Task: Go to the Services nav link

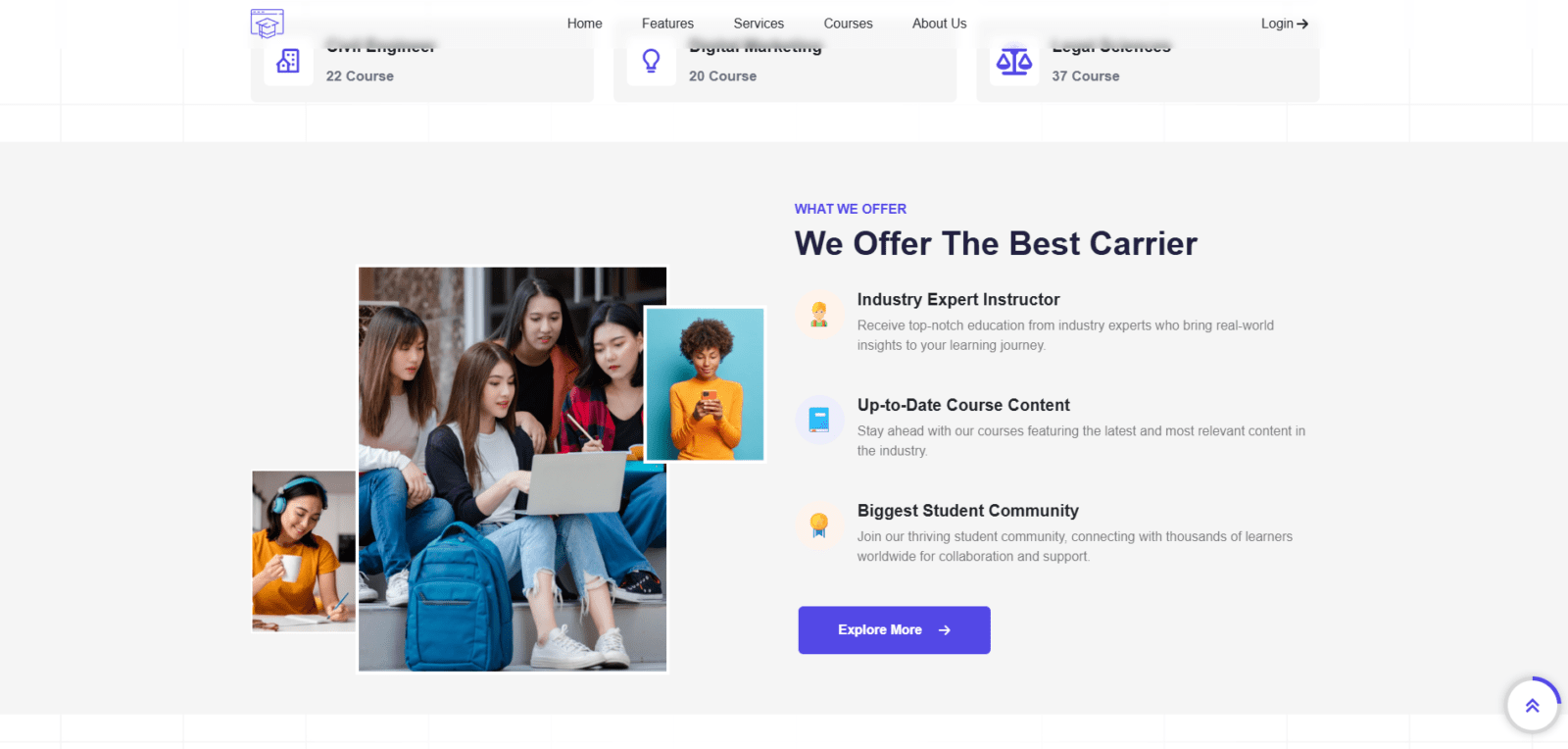Action: click(759, 24)
